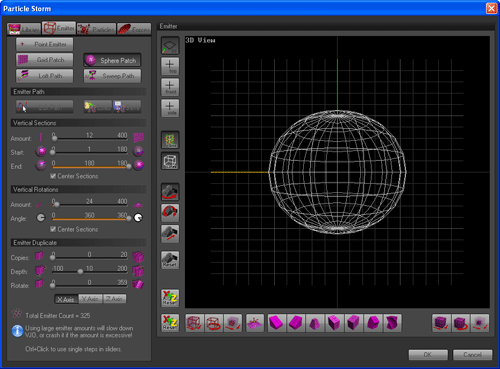Click the blue info icon beside the warning
This screenshot has height=369, width=500.
click(17, 331)
